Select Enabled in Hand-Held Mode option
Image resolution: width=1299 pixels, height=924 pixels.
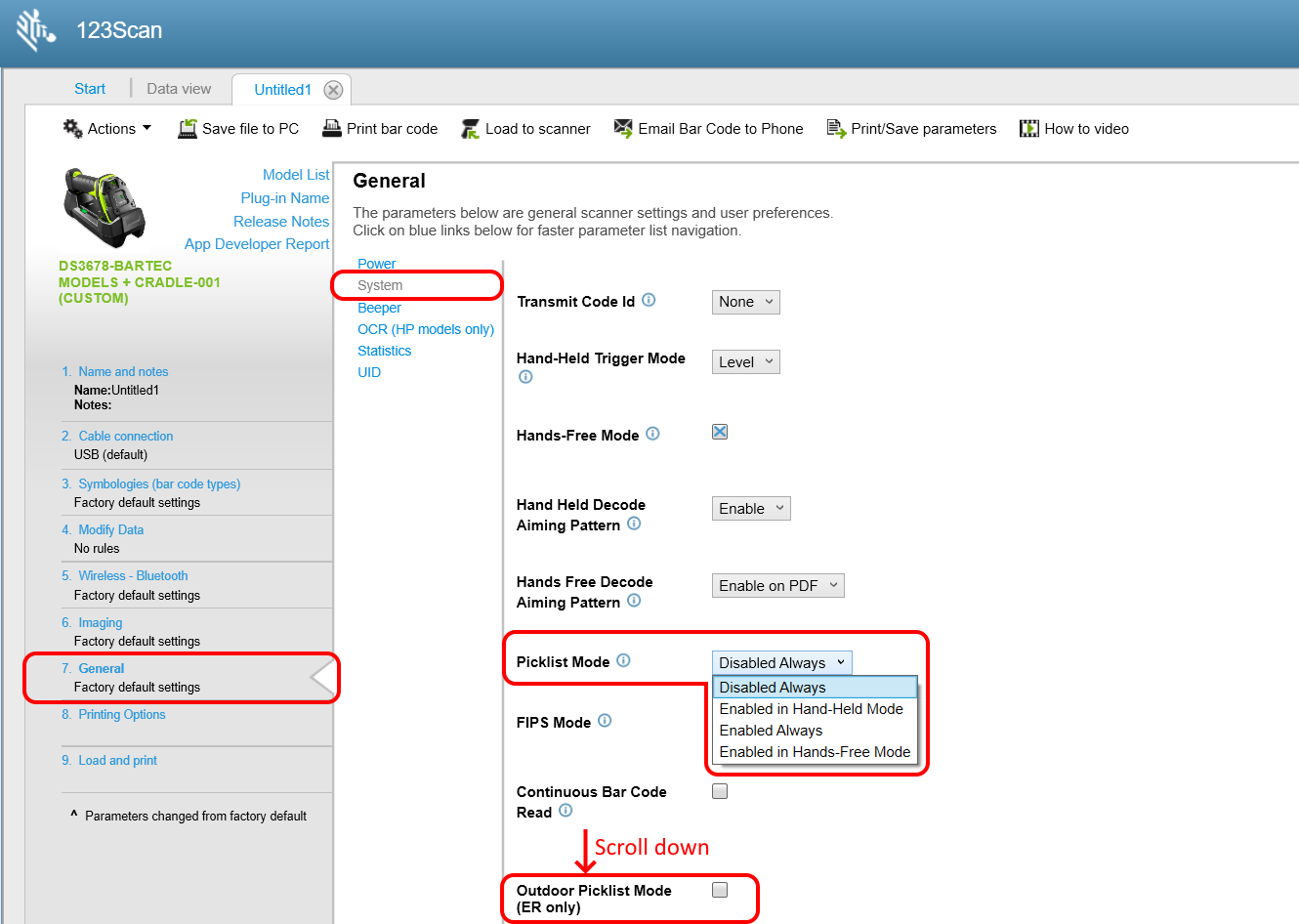pos(816,709)
